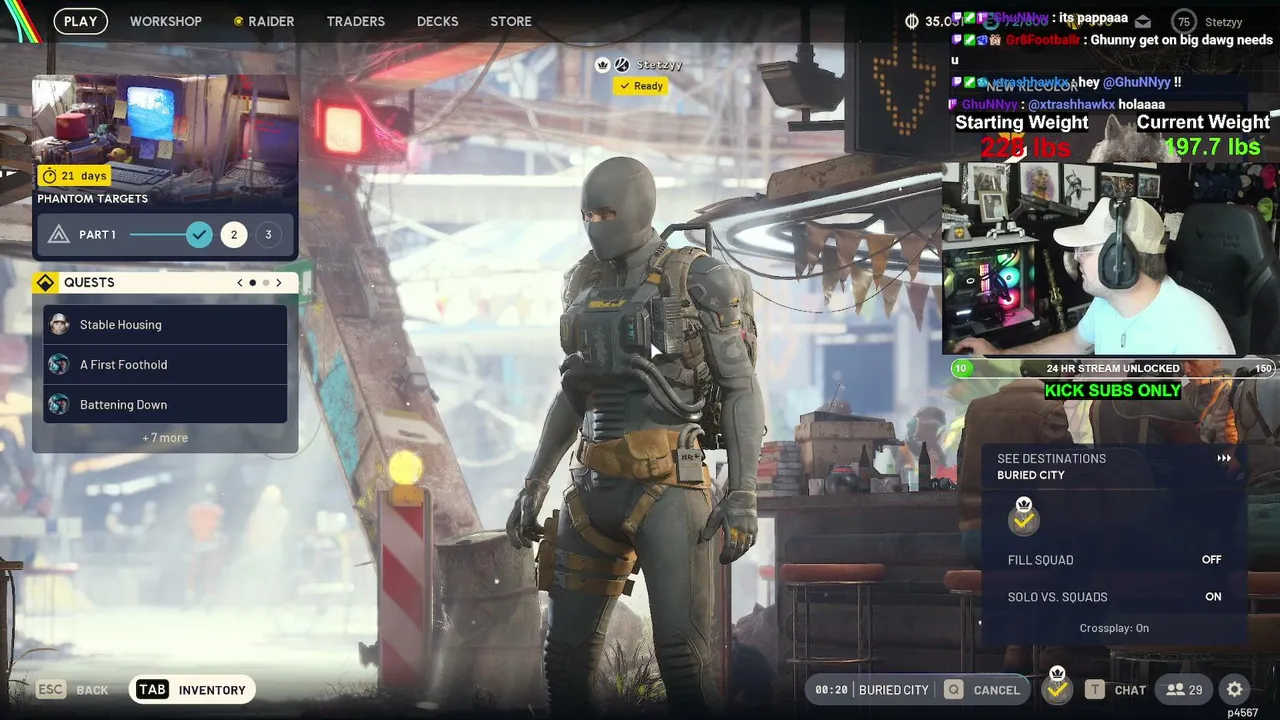
Task: Click the Stable Housing quest giver portrait
Action: [59, 324]
